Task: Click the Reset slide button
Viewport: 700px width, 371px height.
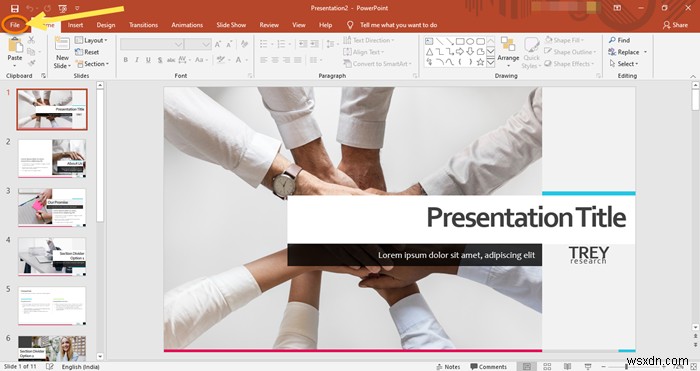Action: (88, 52)
